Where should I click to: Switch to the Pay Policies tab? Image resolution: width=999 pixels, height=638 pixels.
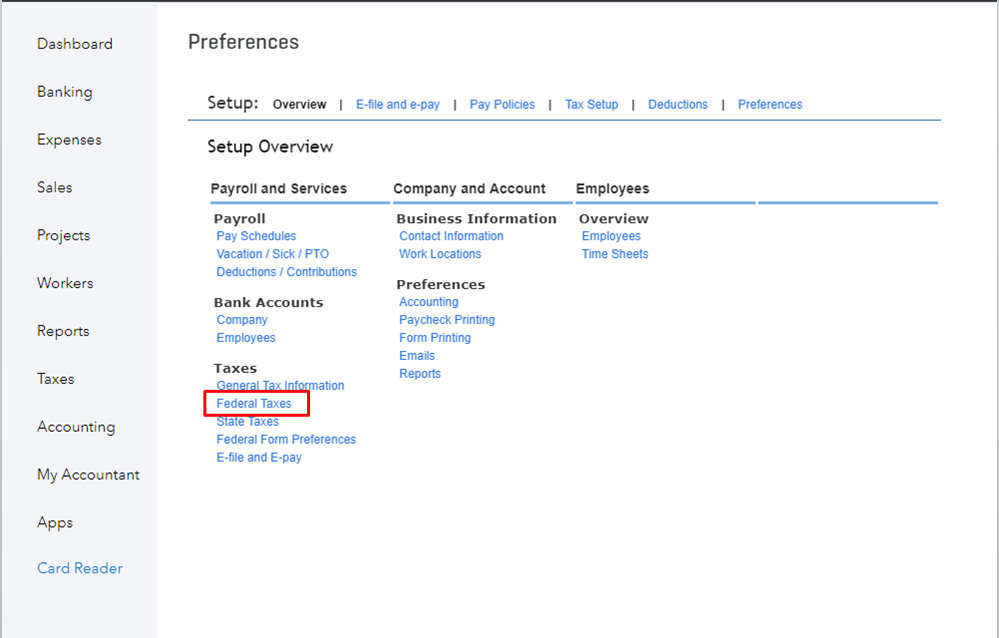502,105
